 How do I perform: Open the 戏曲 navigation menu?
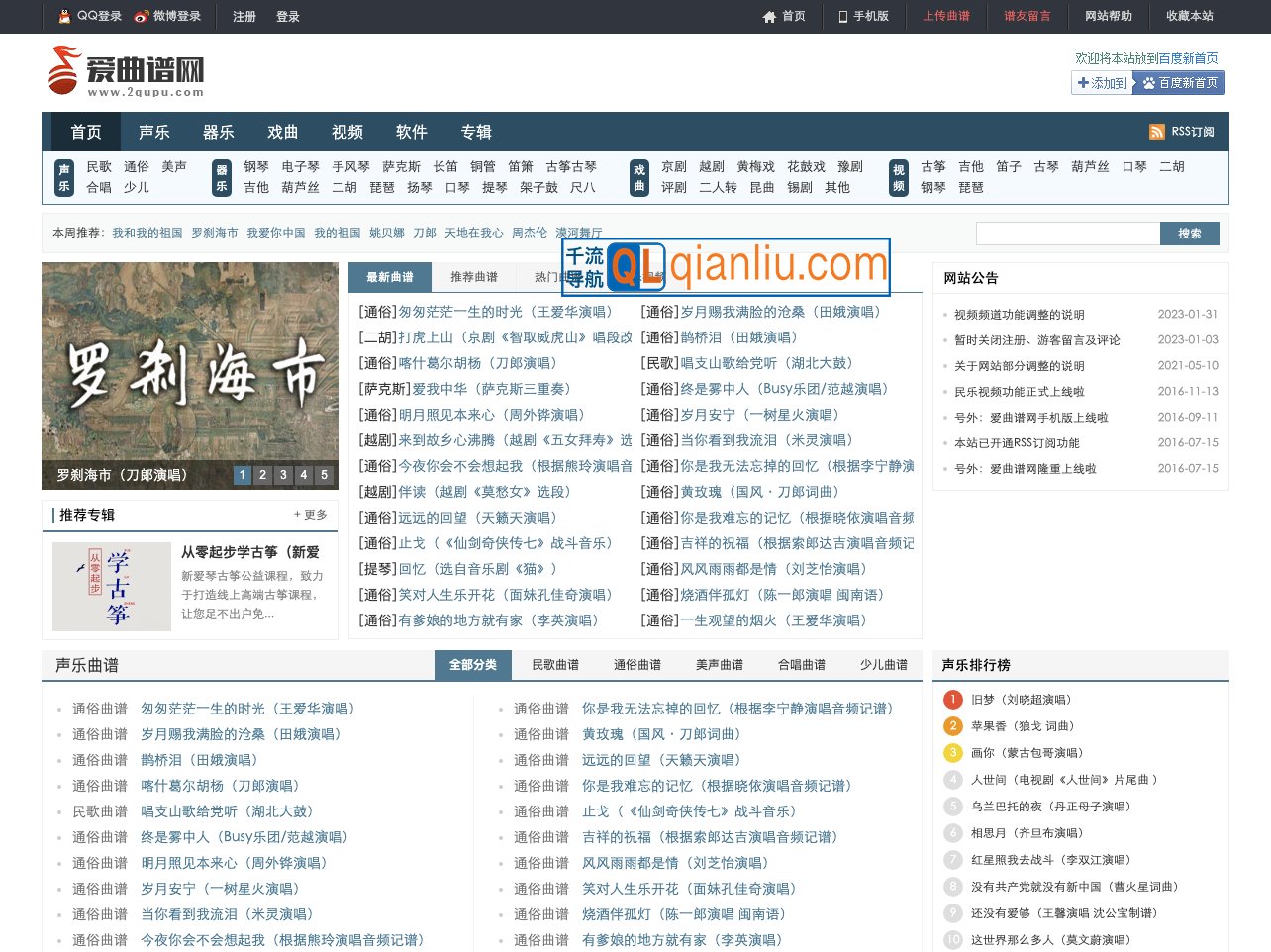click(x=282, y=132)
